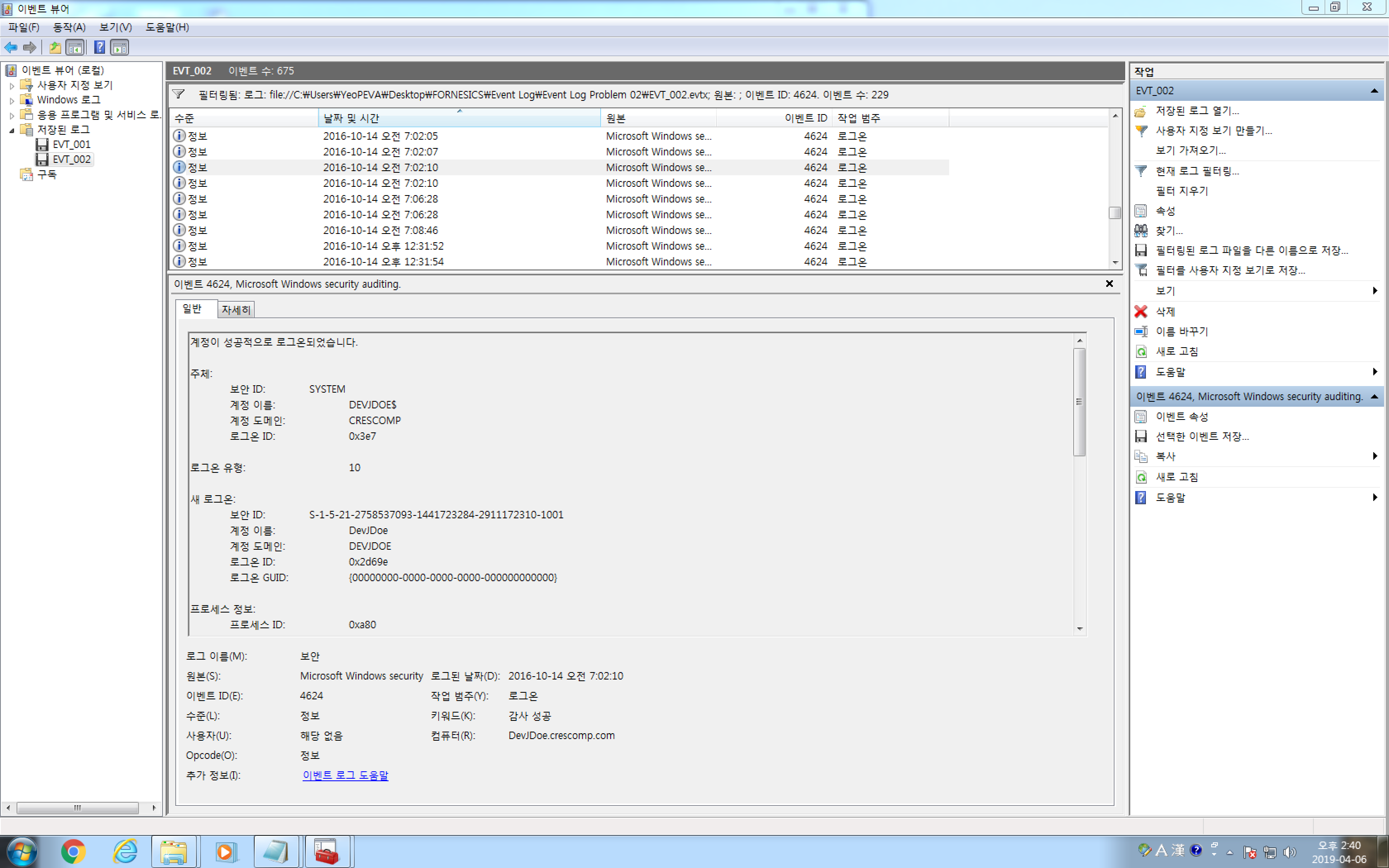1389x868 pixels.
Task: Click the show/hide console tree toolbar icon
Action: click(x=75, y=48)
